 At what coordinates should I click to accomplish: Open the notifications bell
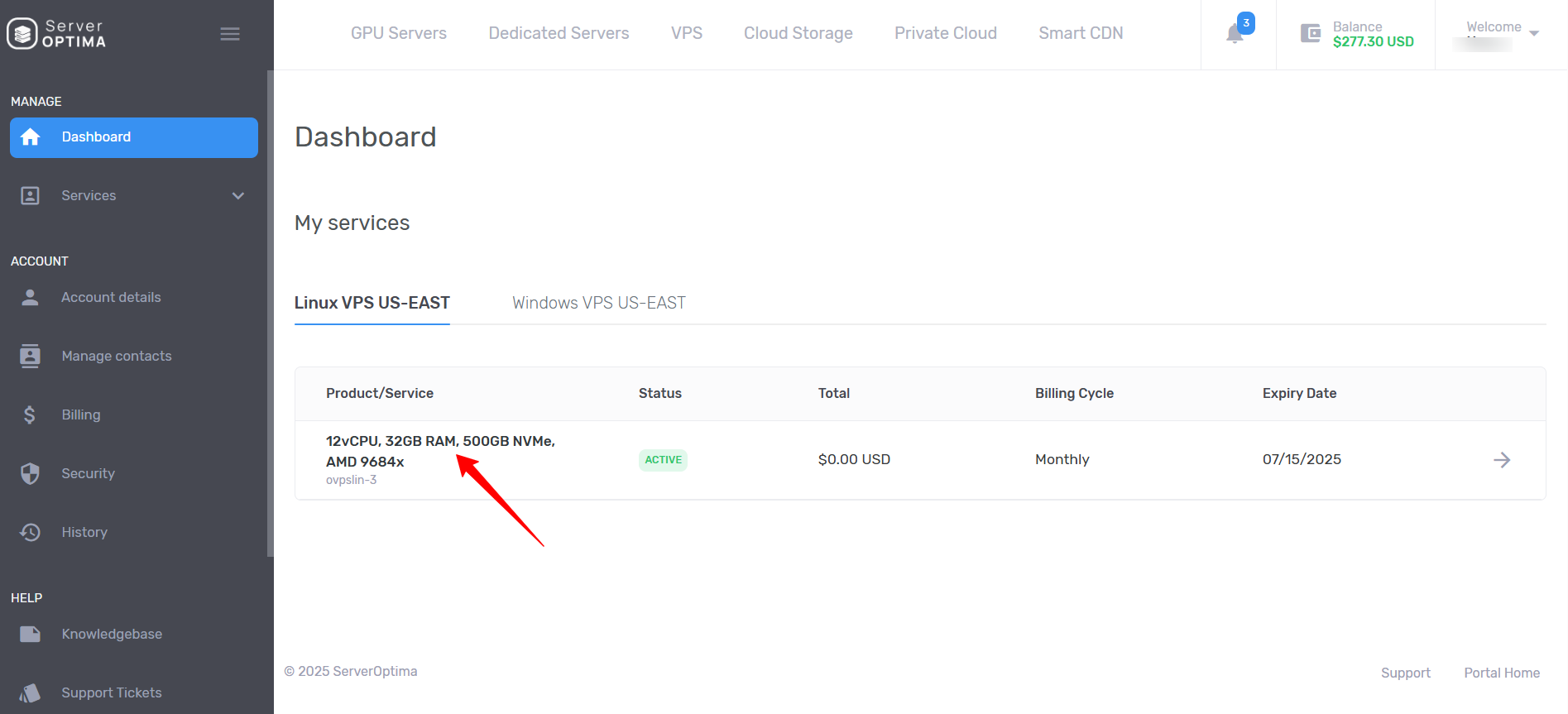click(x=1235, y=34)
